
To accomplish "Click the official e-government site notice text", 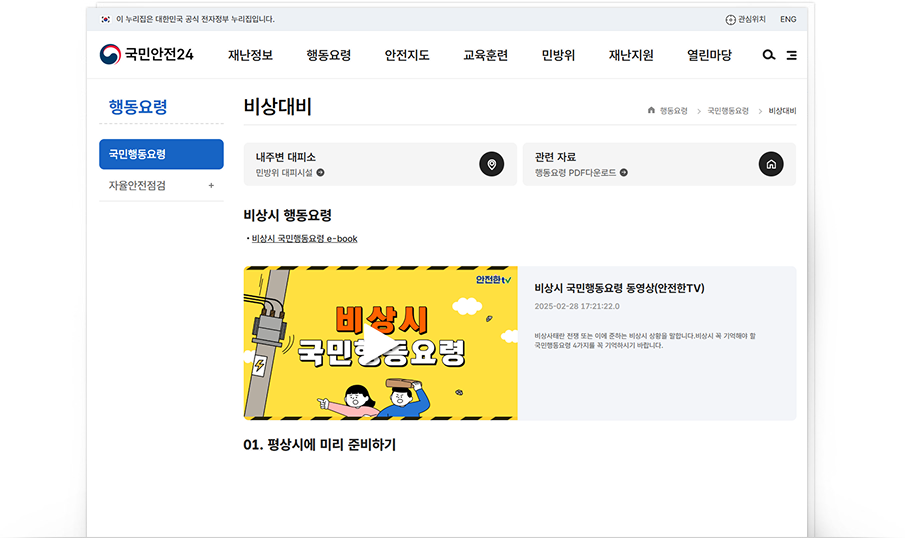I will point(195,19).
